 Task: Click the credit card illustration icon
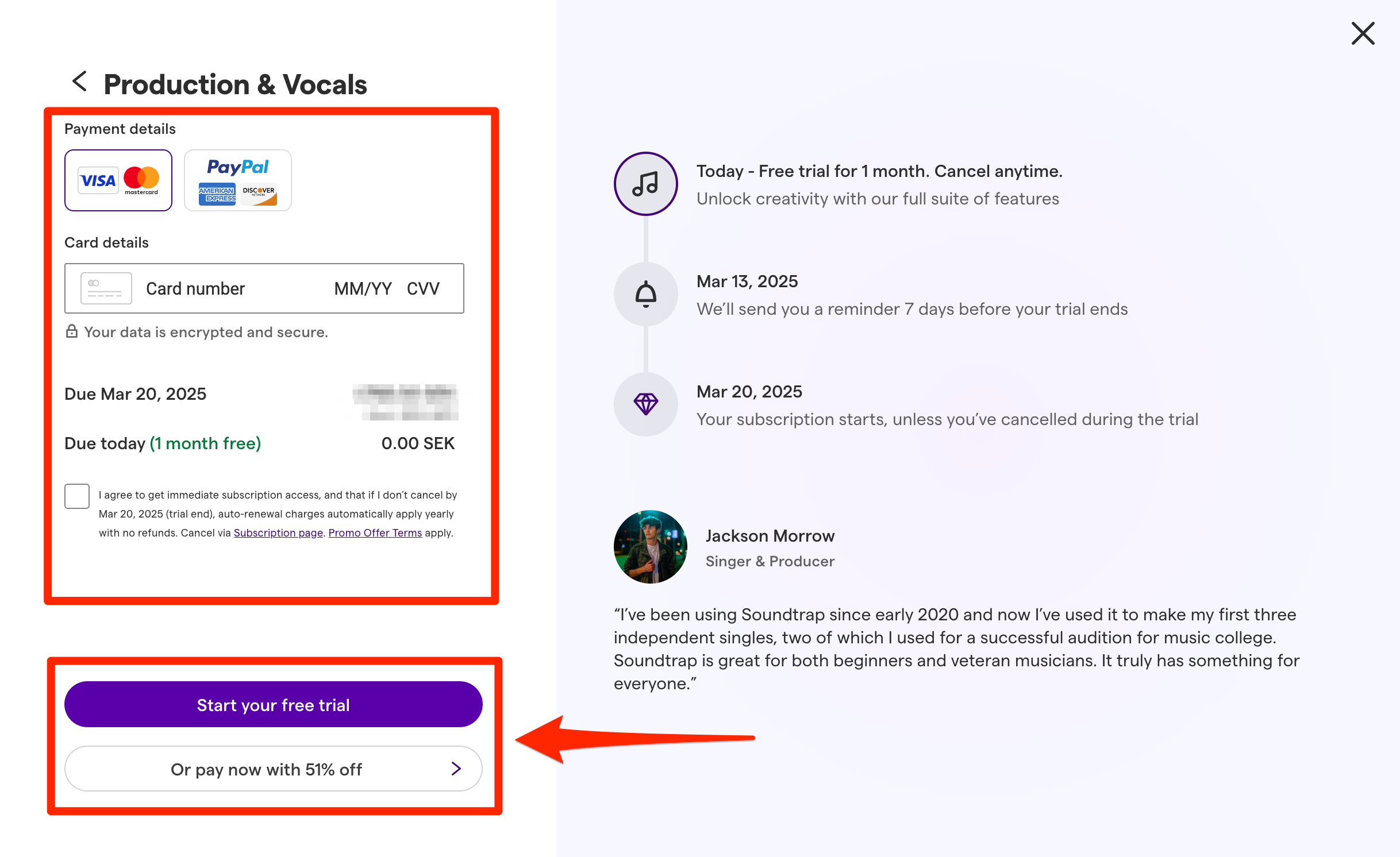tap(106, 288)
